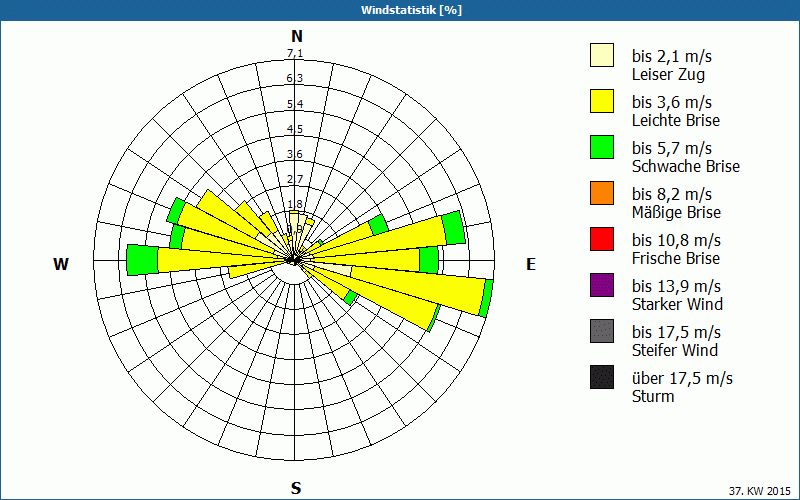Click the orange 'bis 8,2 m/s' swatch
This screenshot has width=800, height=500.
coord(602,193)
